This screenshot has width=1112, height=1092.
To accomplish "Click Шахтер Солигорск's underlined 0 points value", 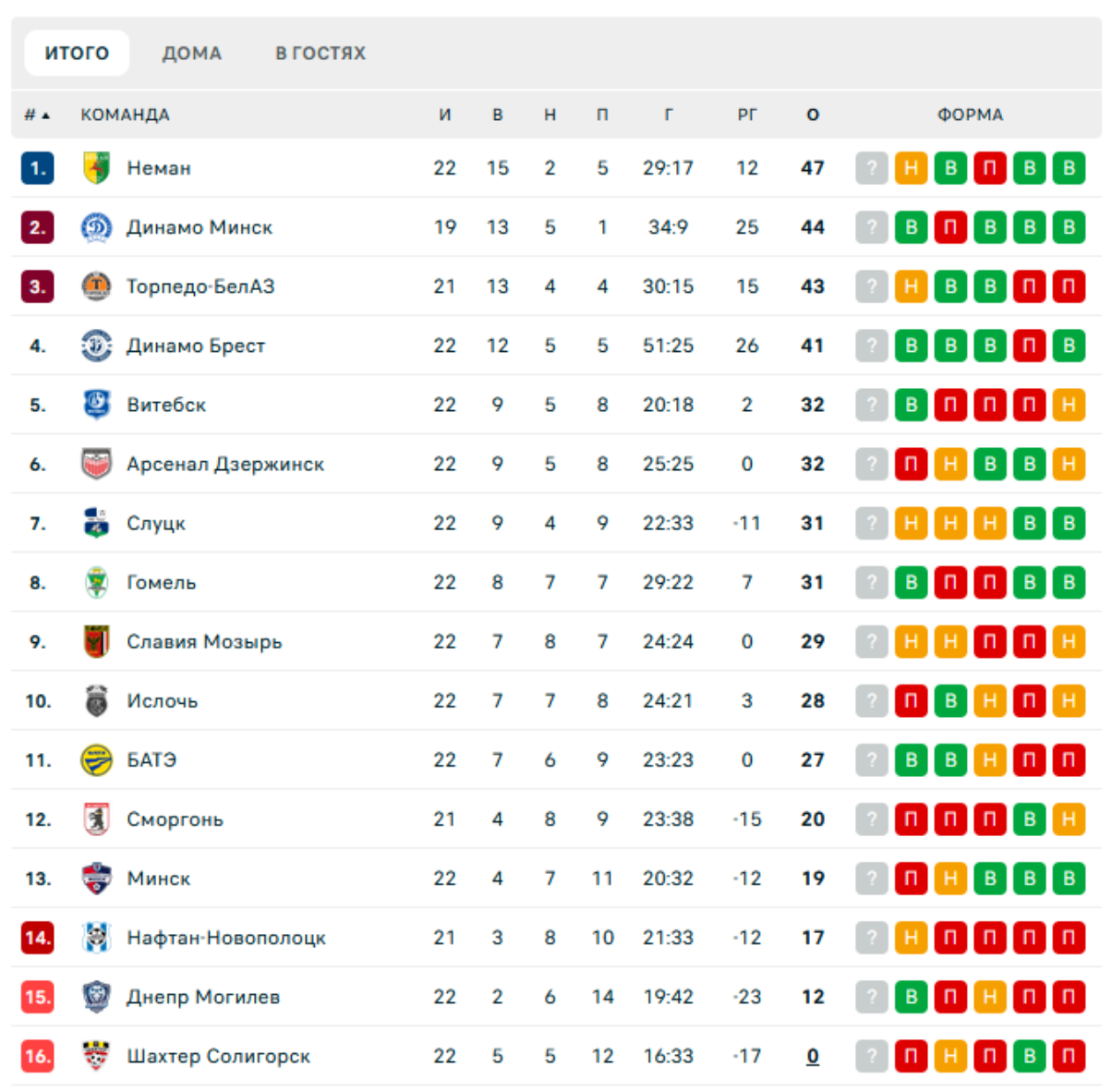I will click(813, 1056).
